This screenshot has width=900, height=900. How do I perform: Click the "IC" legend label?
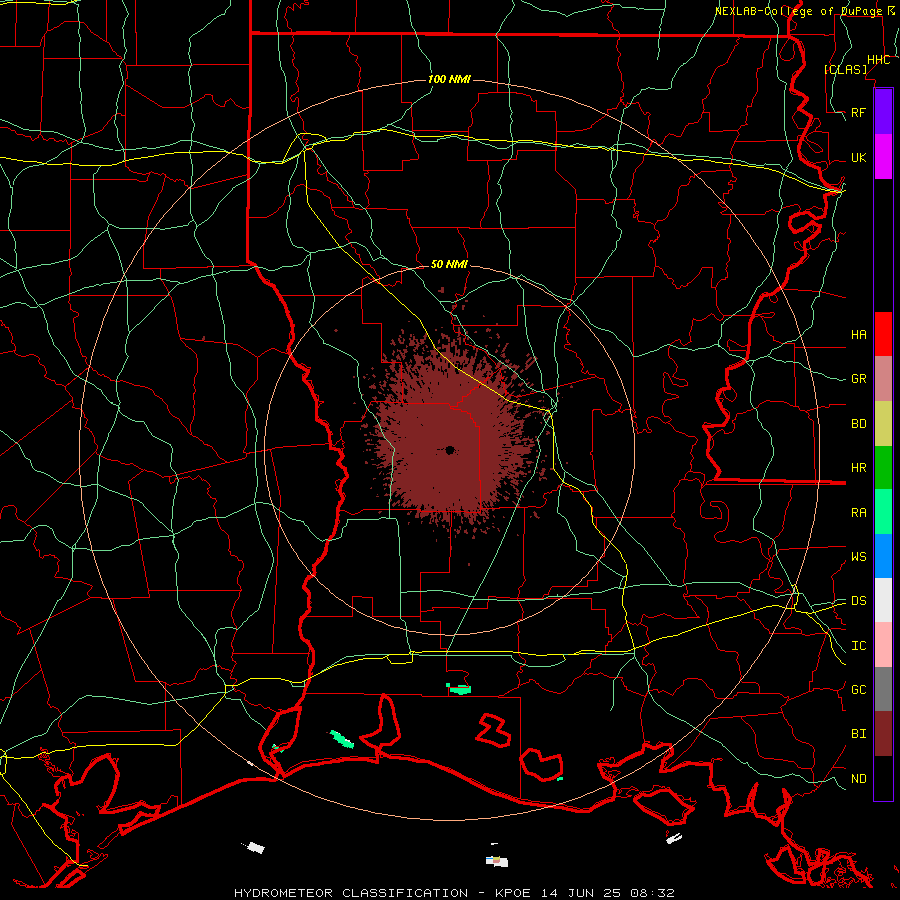858,646
